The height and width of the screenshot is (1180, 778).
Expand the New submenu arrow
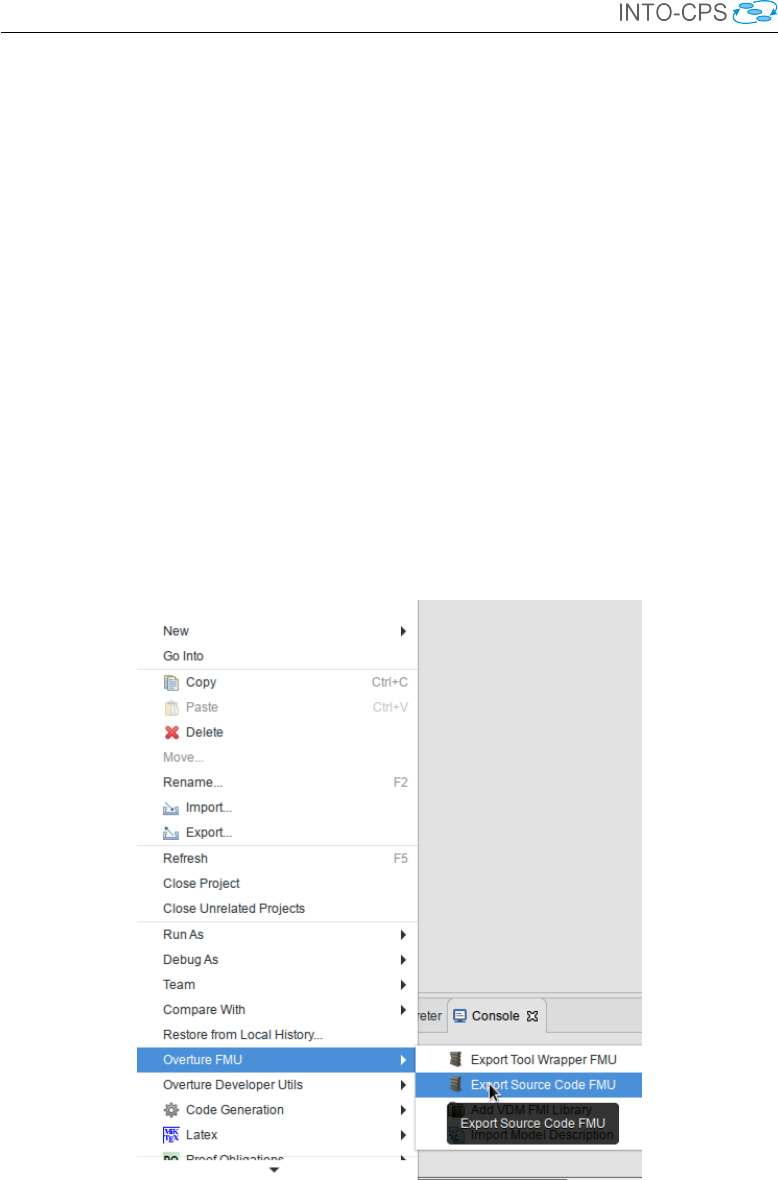403,631
